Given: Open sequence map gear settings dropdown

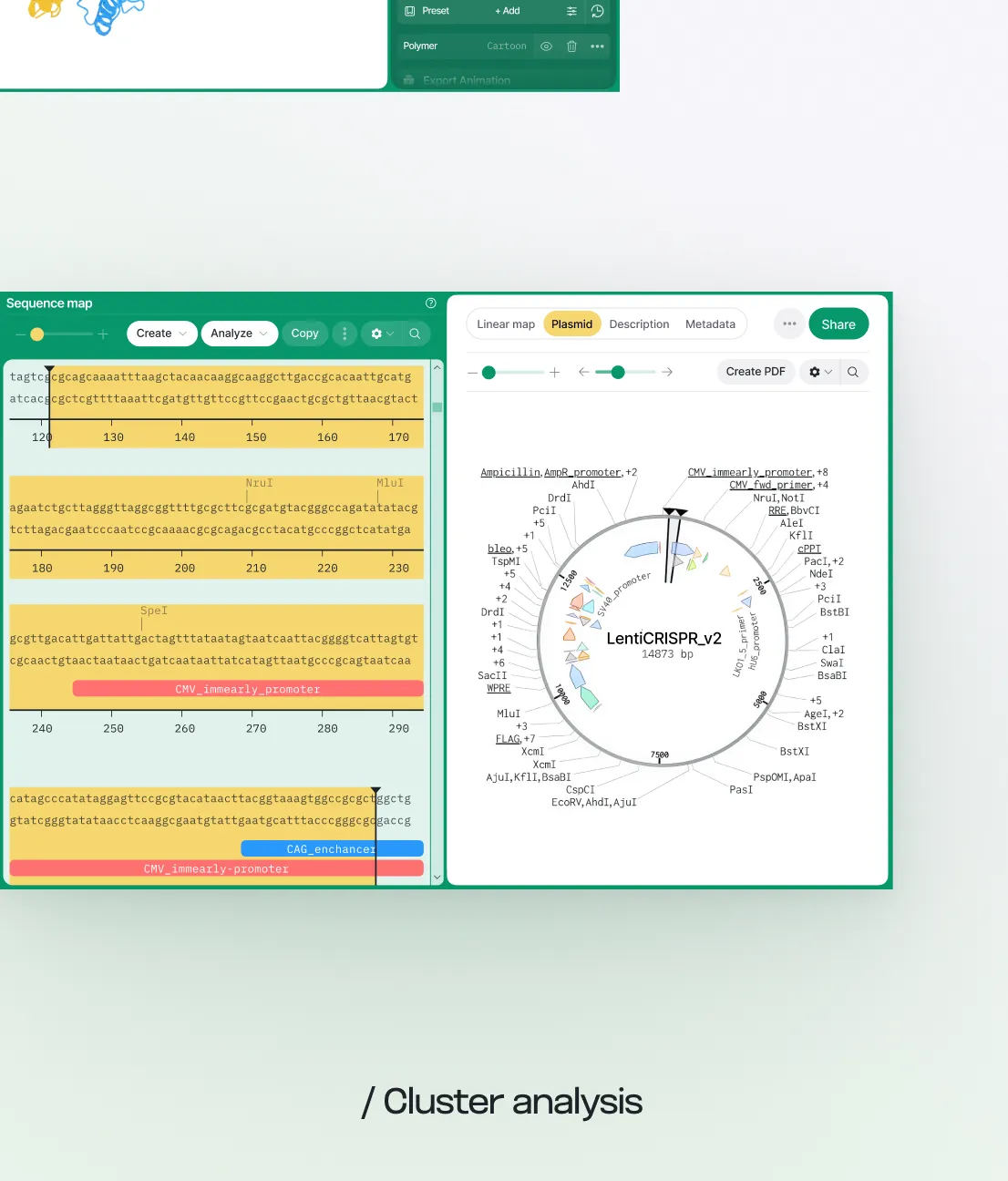Looking at the screenshot, I should click(382, 334).
